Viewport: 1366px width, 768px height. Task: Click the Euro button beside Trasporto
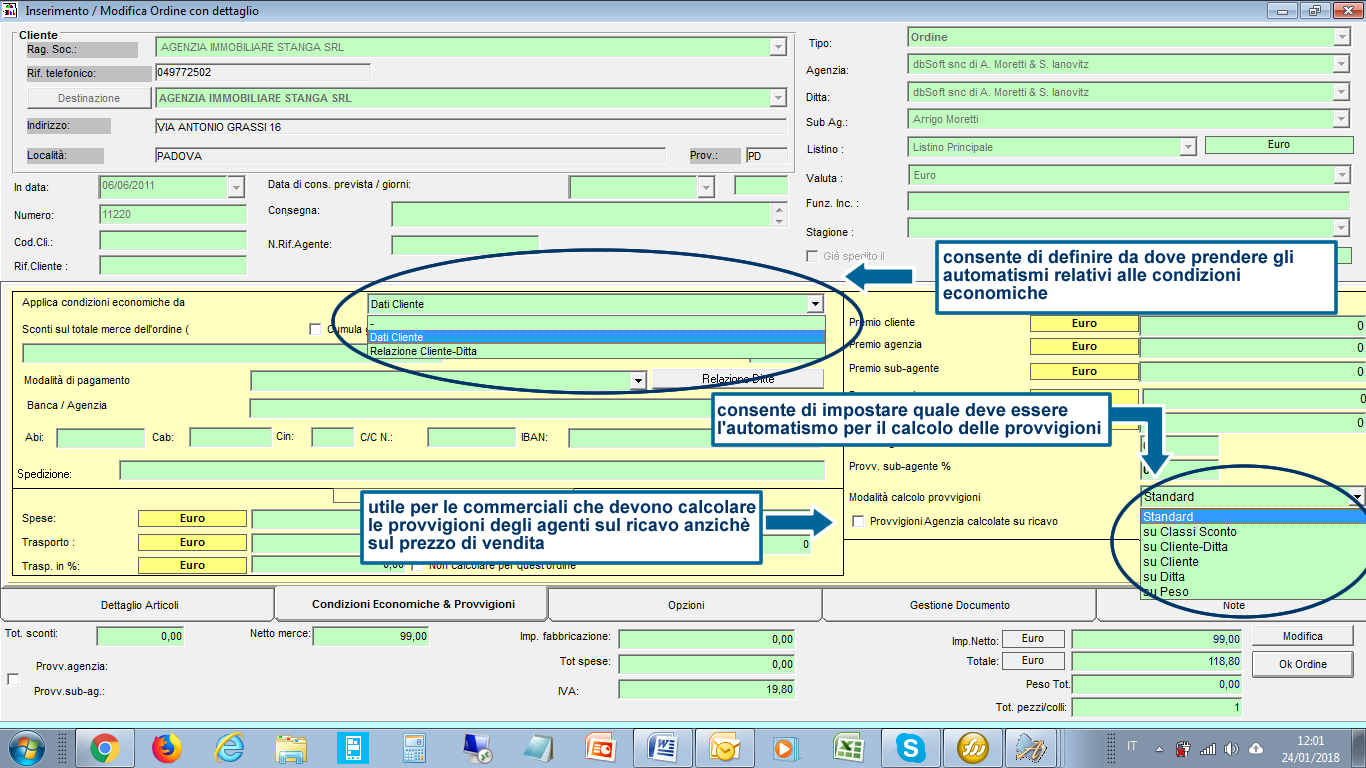(x=192, y=542)
